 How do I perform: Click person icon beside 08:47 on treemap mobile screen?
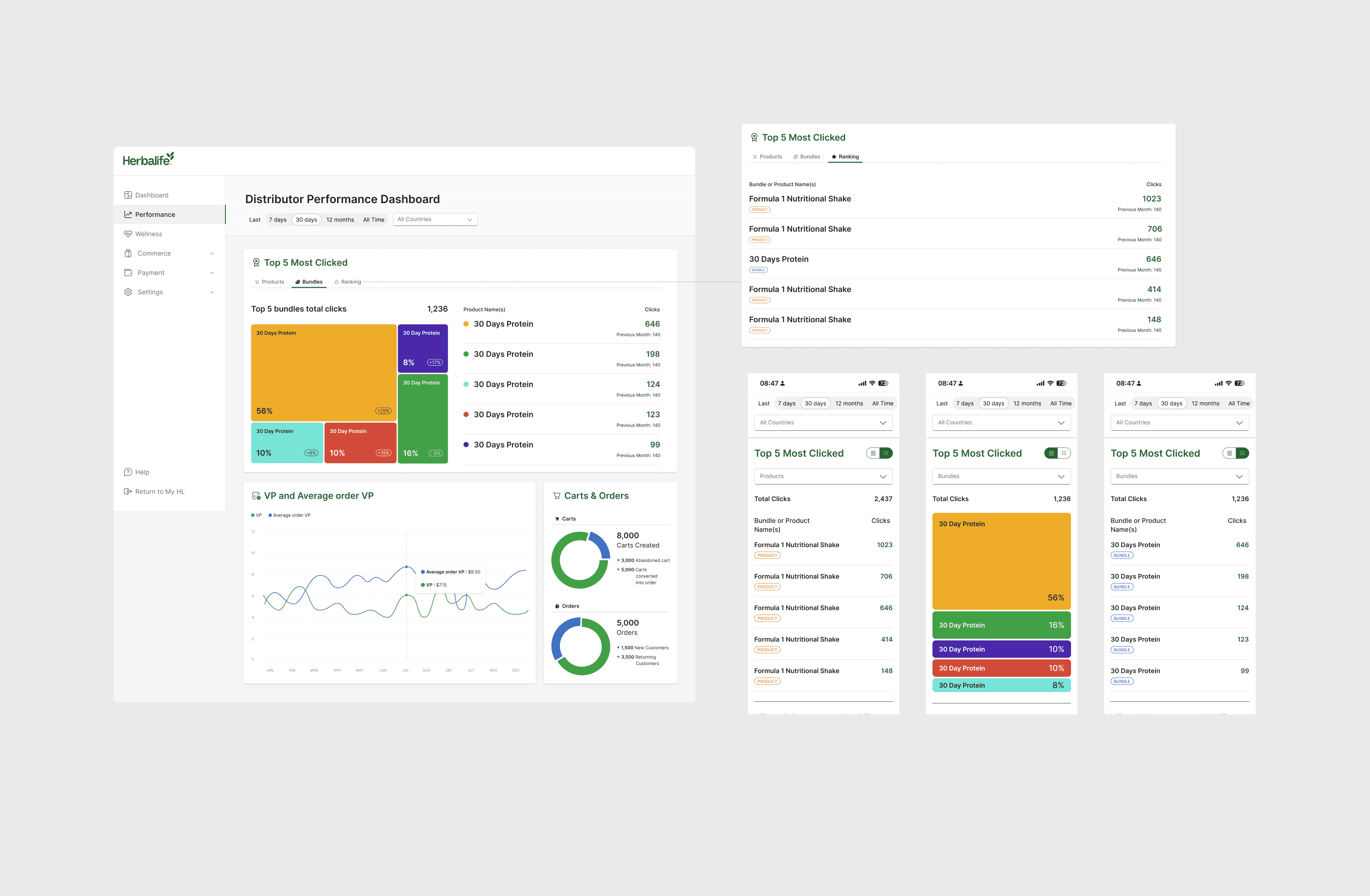961,383
